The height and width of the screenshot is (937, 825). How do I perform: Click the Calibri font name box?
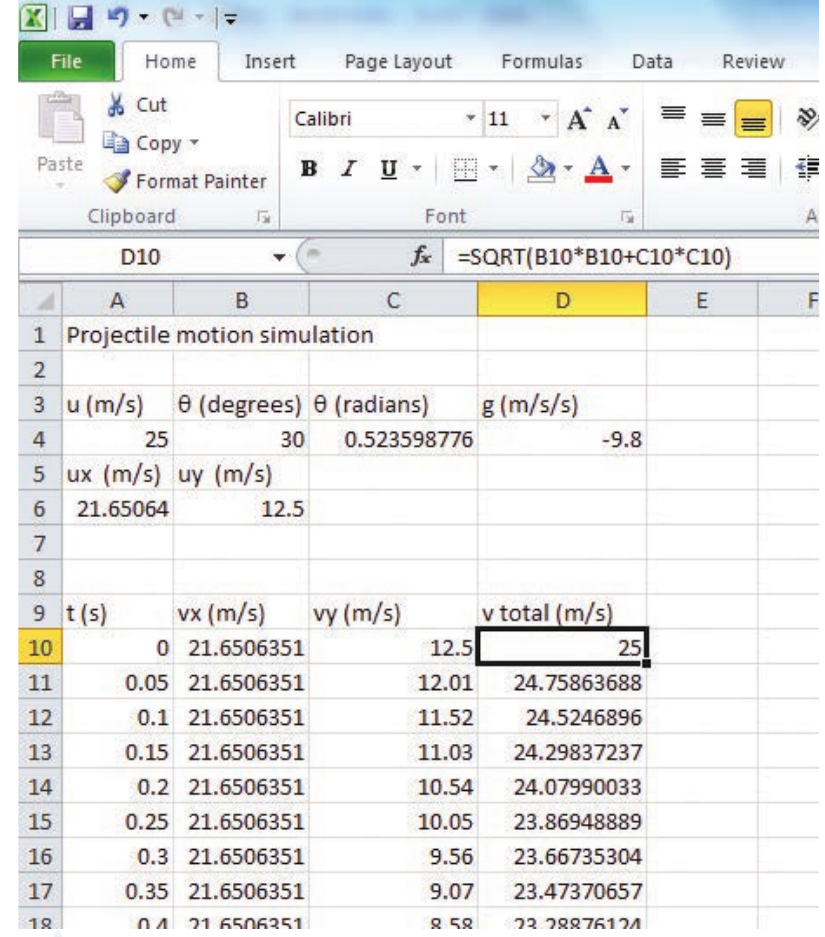click(377, 119)
